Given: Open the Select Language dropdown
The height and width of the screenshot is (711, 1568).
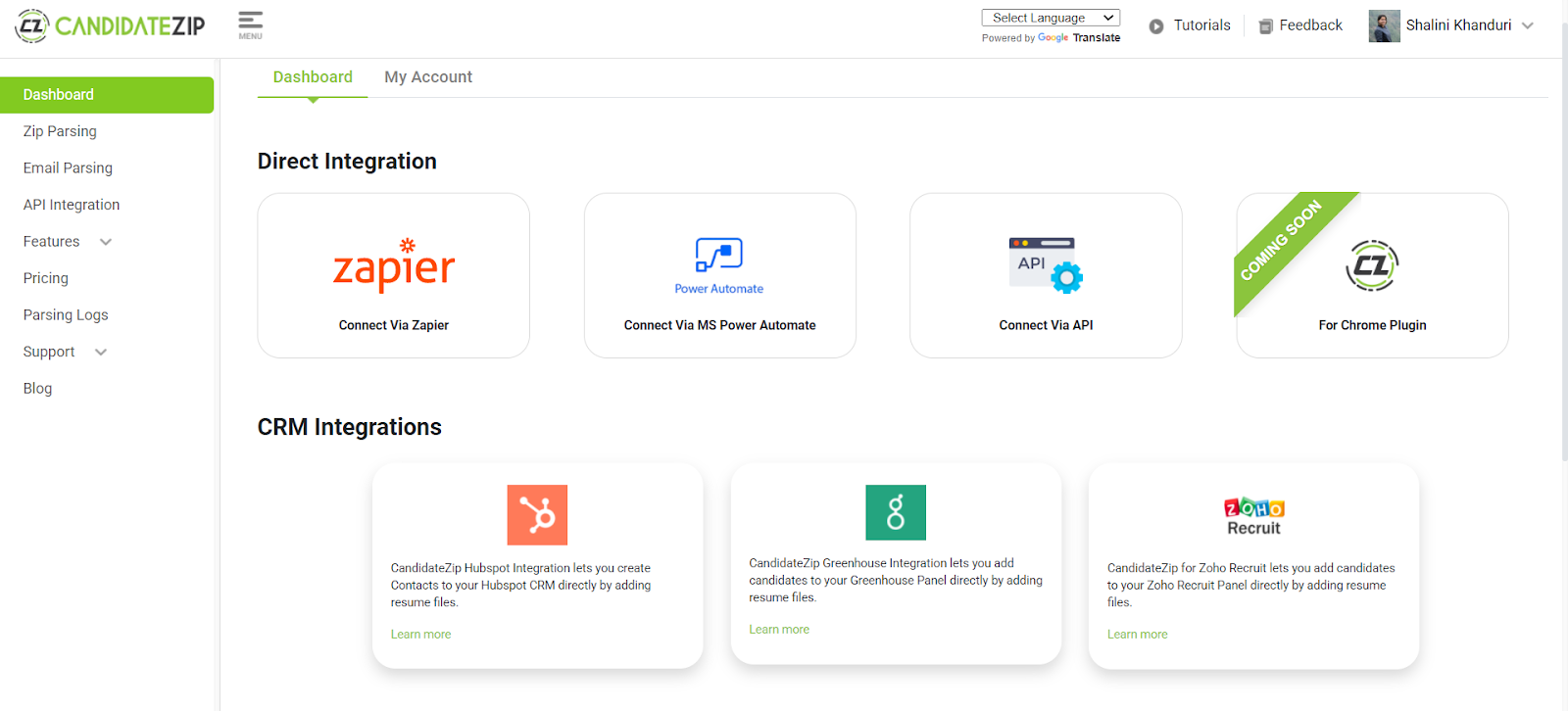Looking at the screenshot, I should point(1051,18).
